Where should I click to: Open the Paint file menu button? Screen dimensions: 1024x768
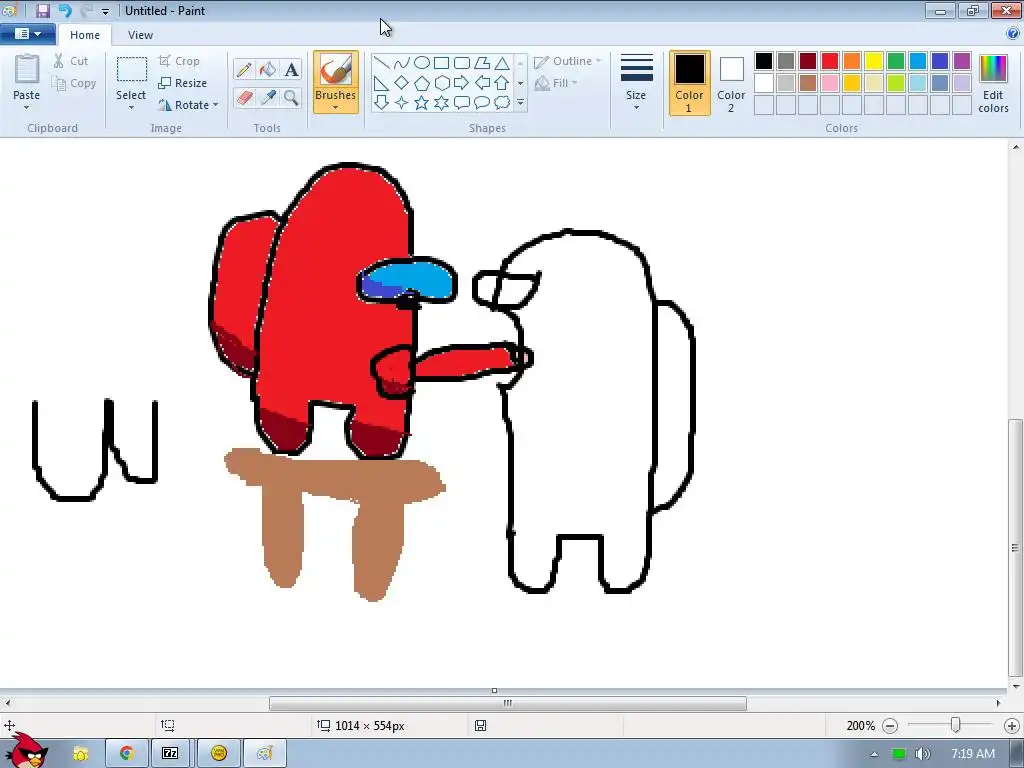pyautogui.click(x=27, y=34)
